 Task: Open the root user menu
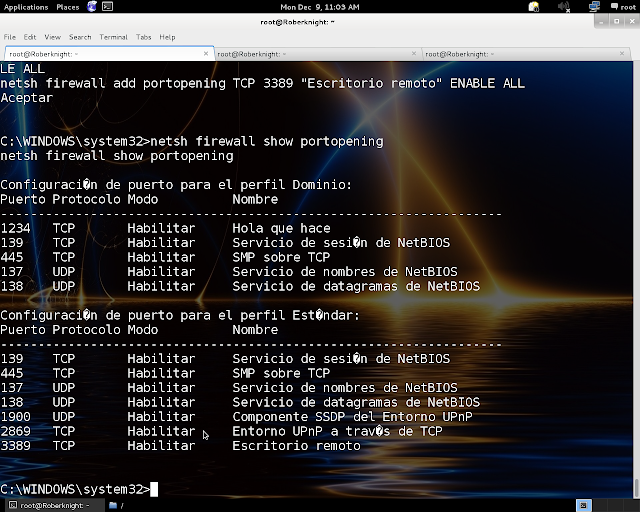[x=623, y=7]
